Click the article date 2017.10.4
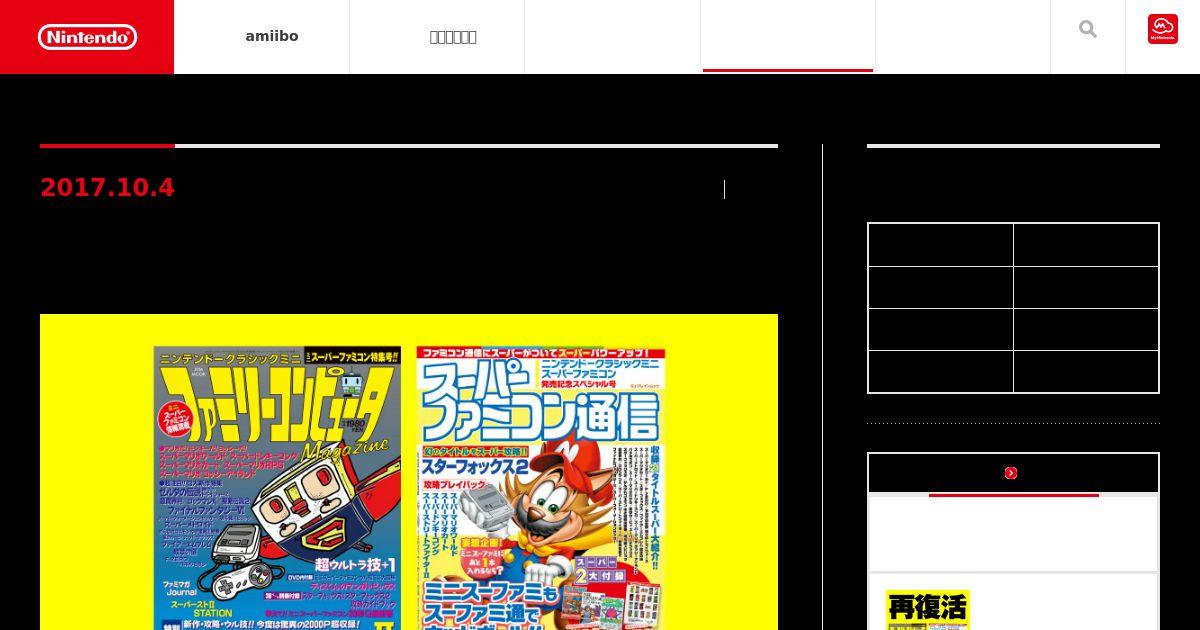This screenshot has height=630, width=1200. pyautogui.click(x=107, y=188)
